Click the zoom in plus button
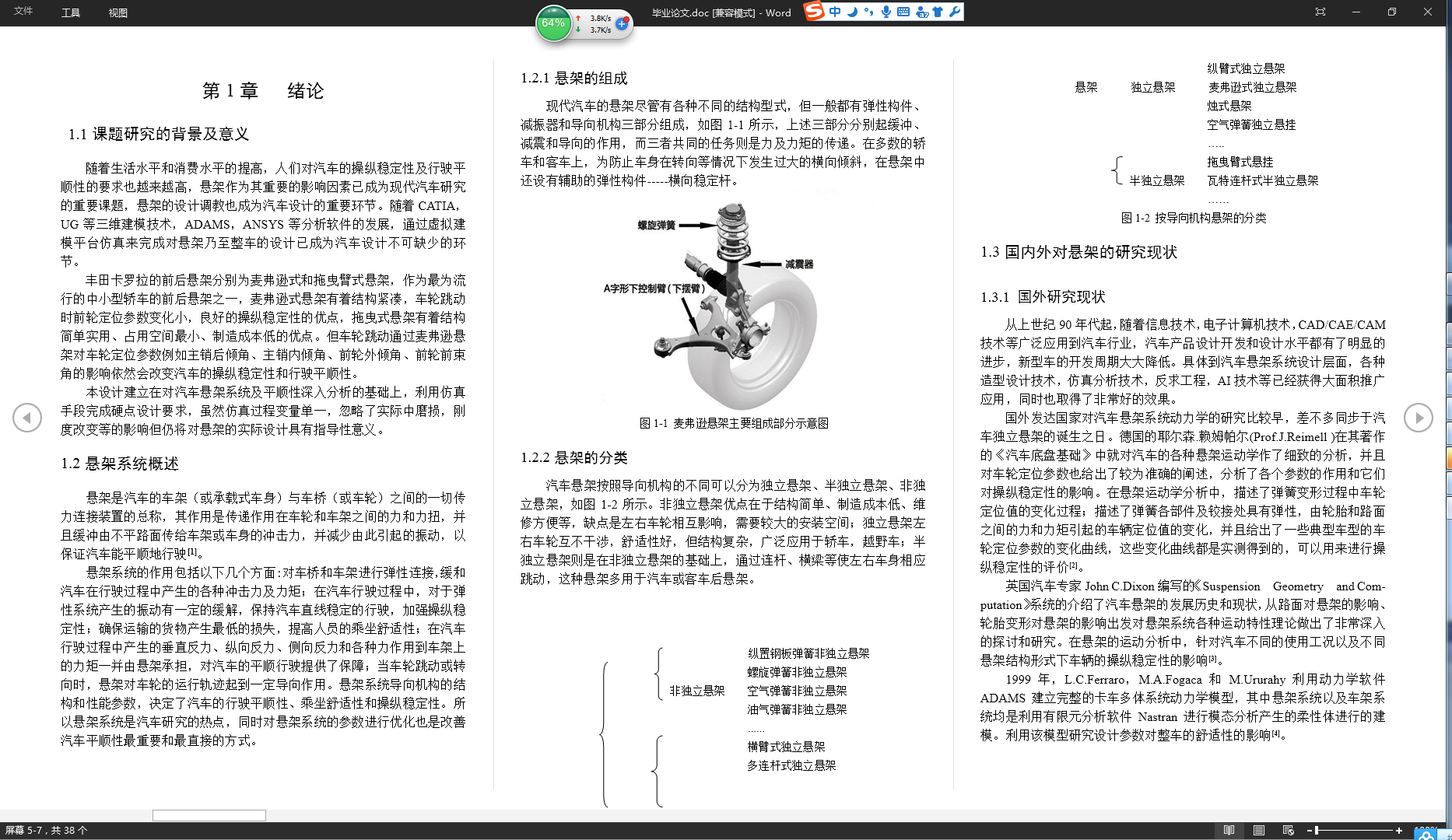The height and width of the screenshot is (840, 1452). (1398, 831)
